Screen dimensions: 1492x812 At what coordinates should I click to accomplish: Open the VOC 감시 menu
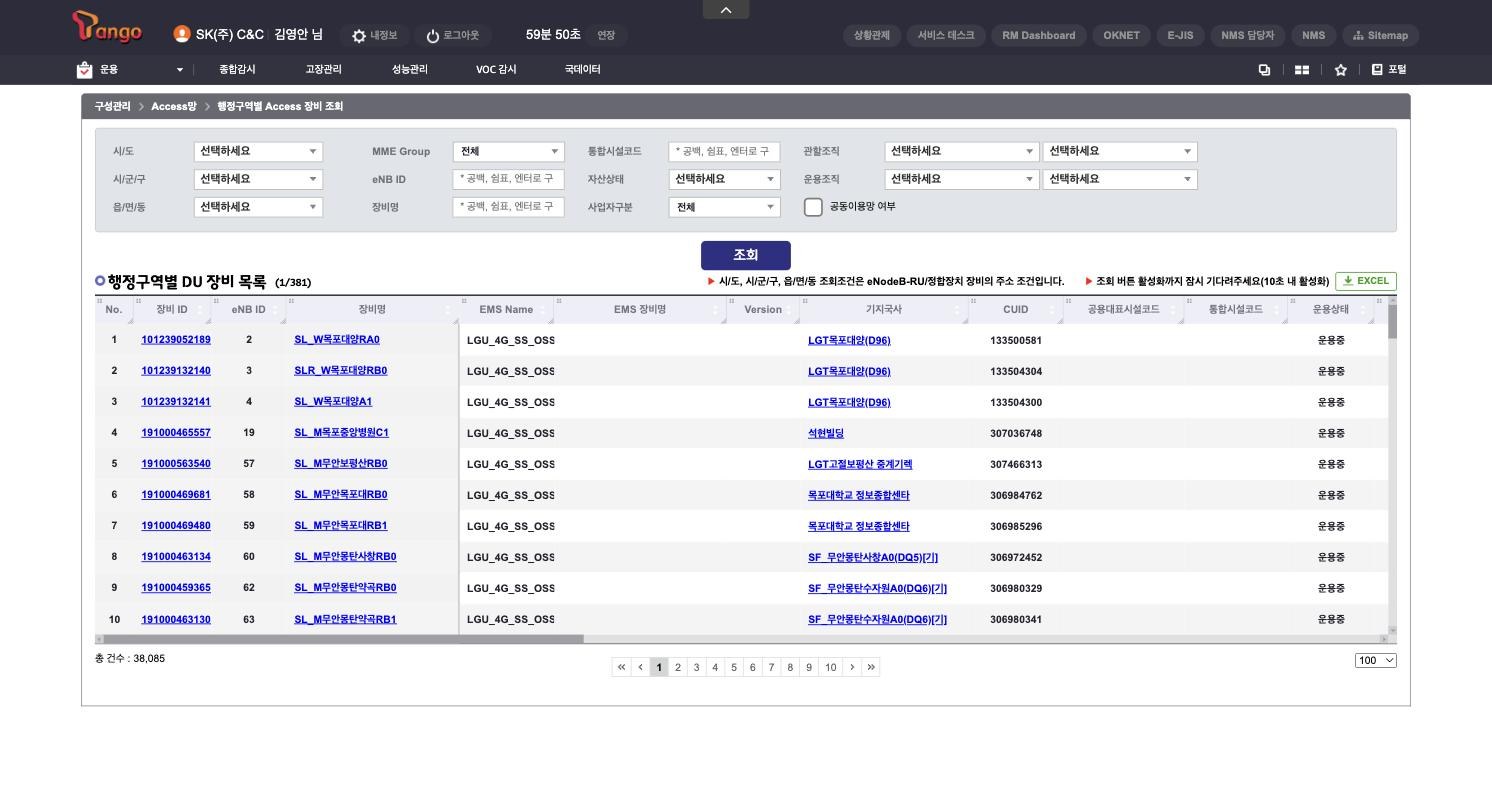pos(496,70)
